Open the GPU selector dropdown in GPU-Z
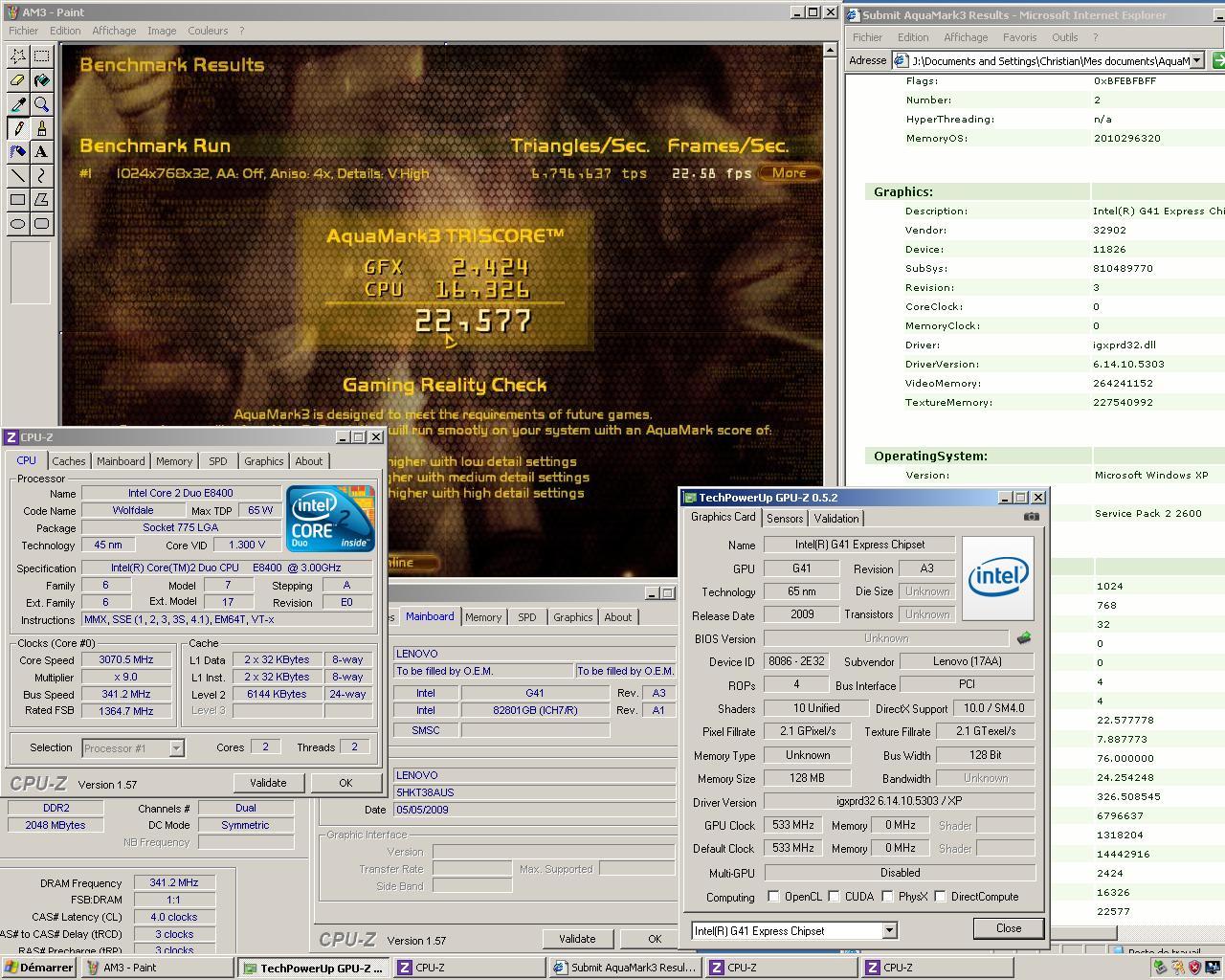The height and width of the screenshot is (980, 1225). pyautogui.click(x=889, y=930)
